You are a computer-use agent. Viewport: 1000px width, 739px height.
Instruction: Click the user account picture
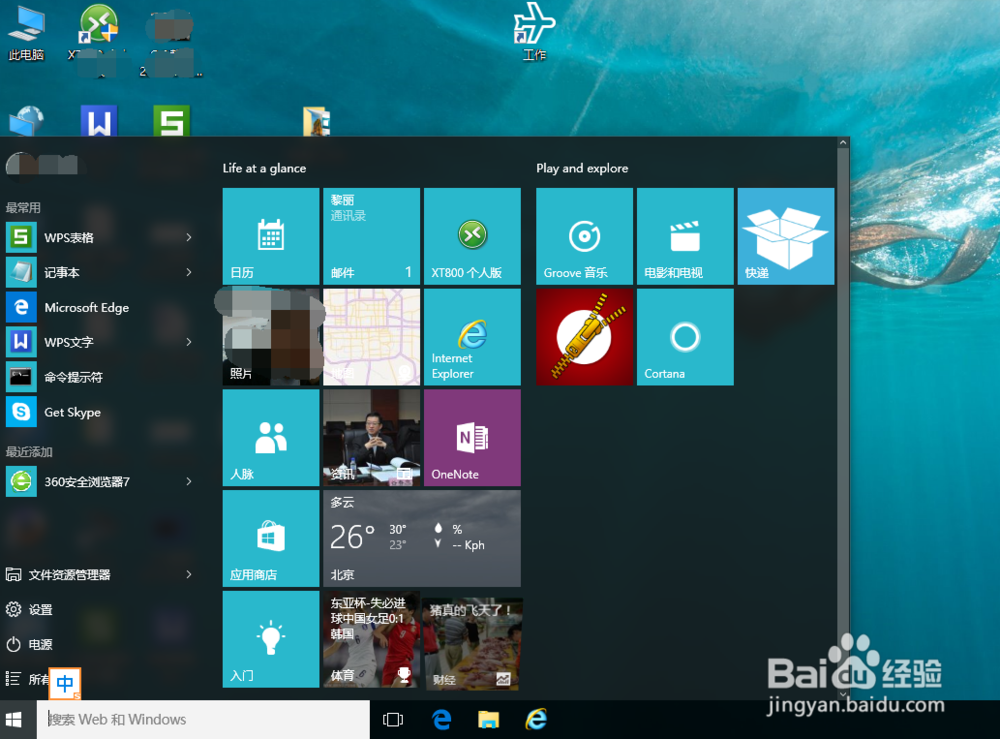[20, 165]
